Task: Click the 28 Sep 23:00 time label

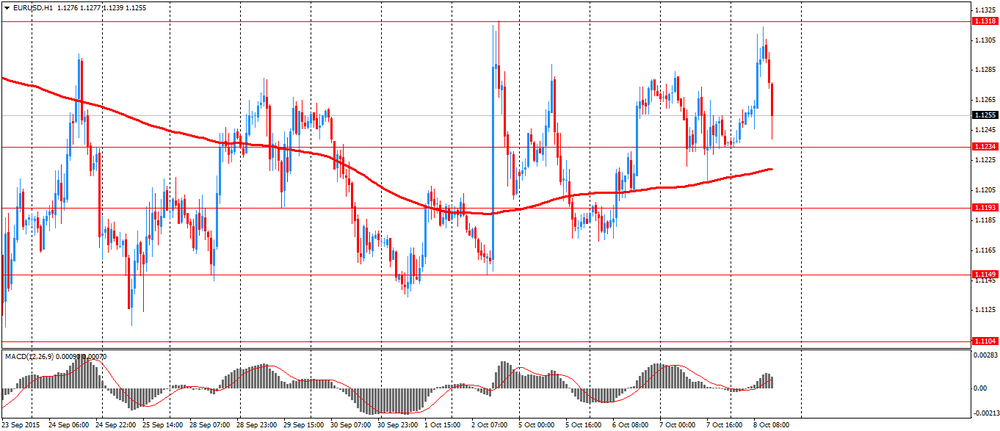Action: (257, 423)
